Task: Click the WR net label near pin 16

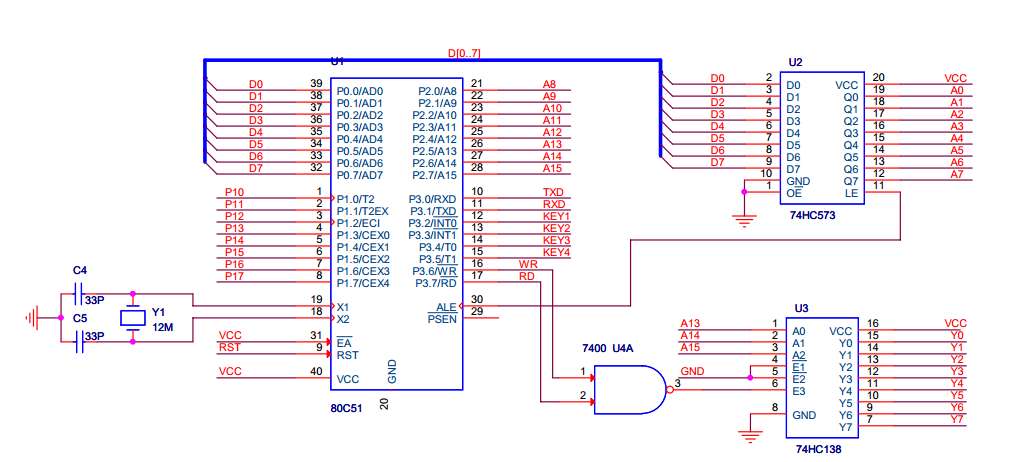Action: pos(528,264)
